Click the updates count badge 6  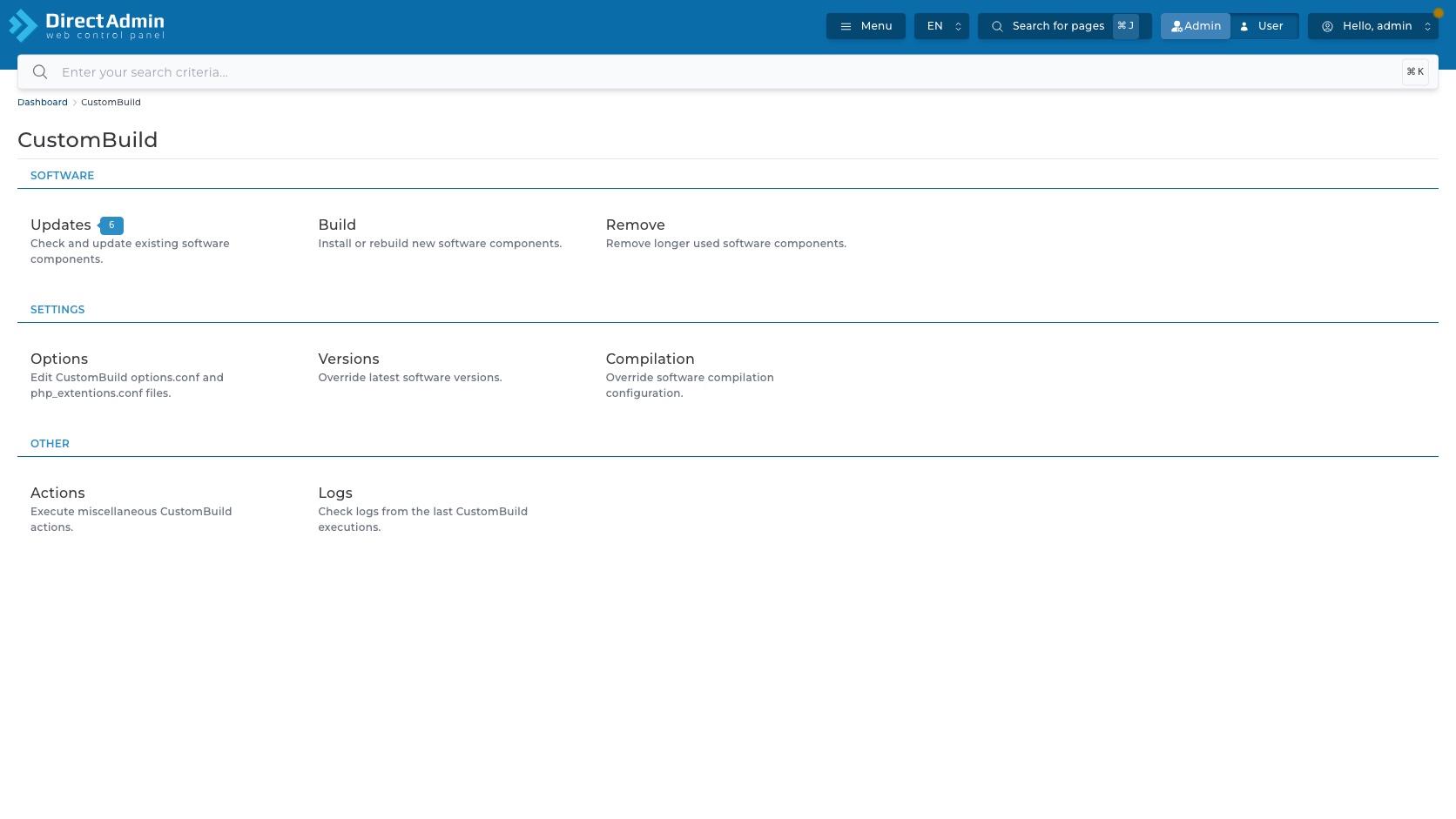[111, 225]
